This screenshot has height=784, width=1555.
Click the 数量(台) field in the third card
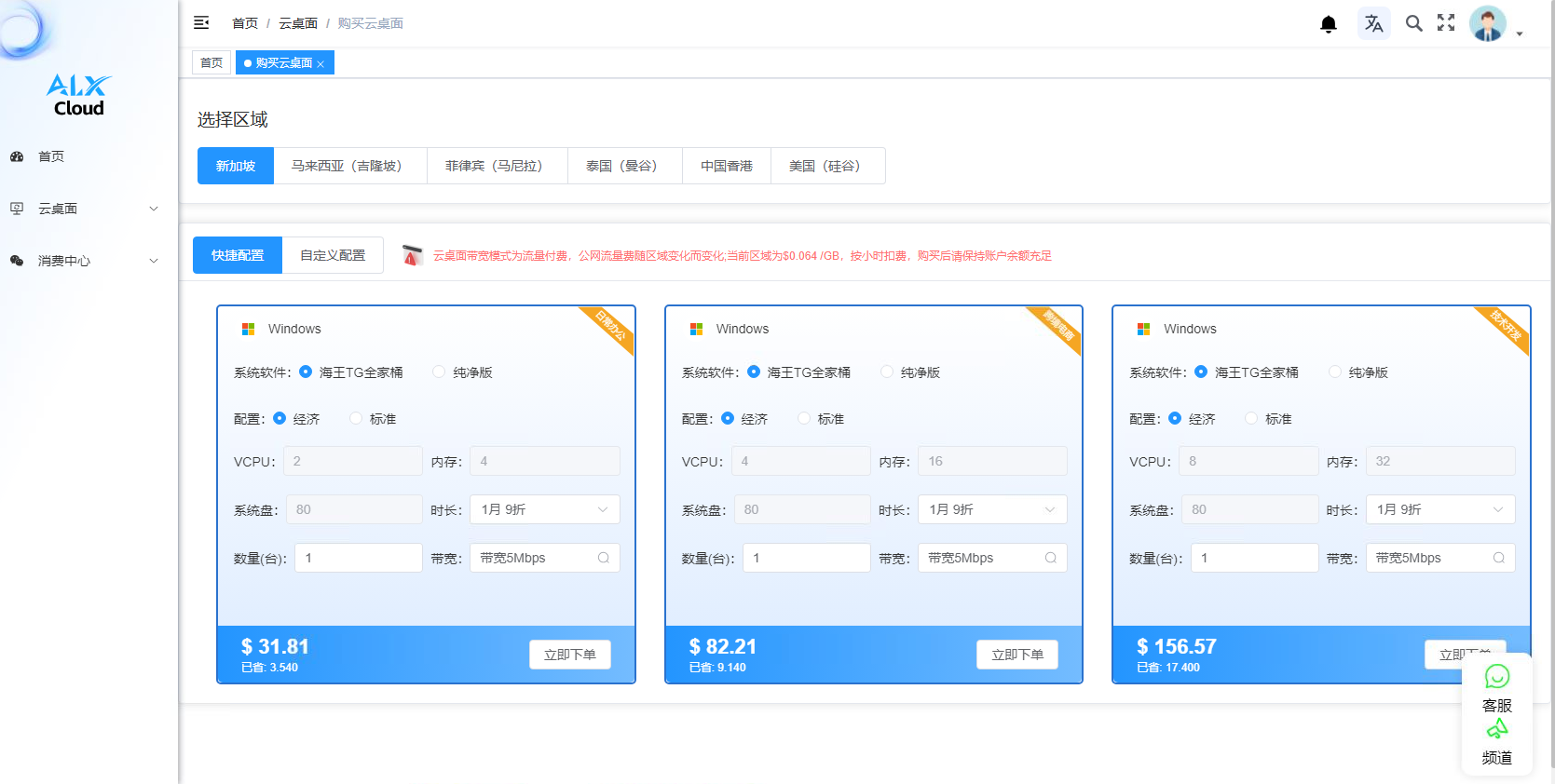pyautogui.click(x=1253, y=558)
